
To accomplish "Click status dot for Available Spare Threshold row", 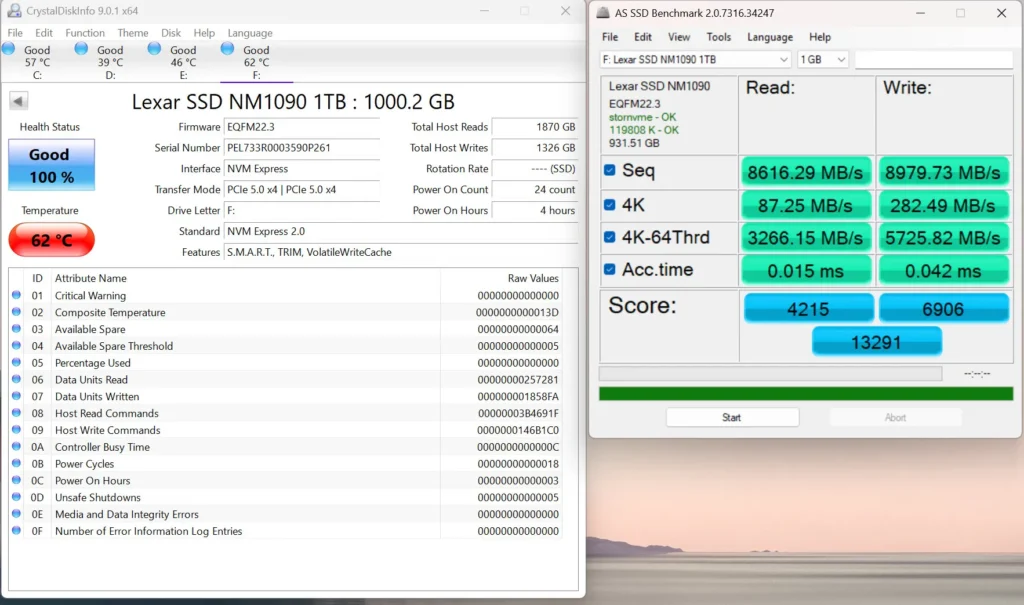I will (16, 346).
